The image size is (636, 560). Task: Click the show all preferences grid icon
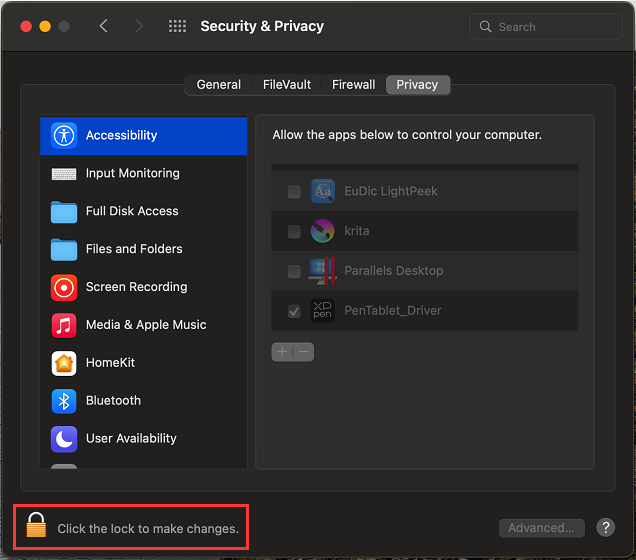point(177,26)
